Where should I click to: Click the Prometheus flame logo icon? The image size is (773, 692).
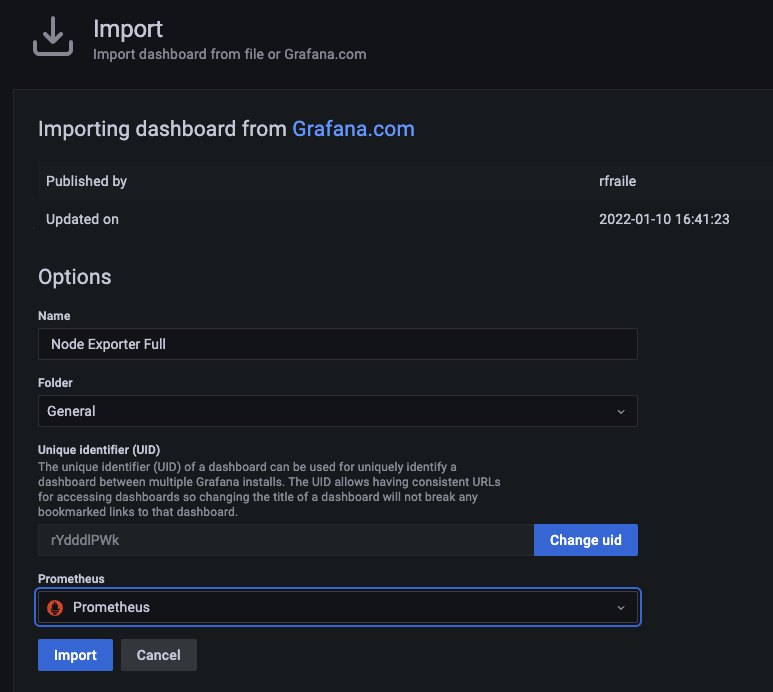click(x=55, y=607)
